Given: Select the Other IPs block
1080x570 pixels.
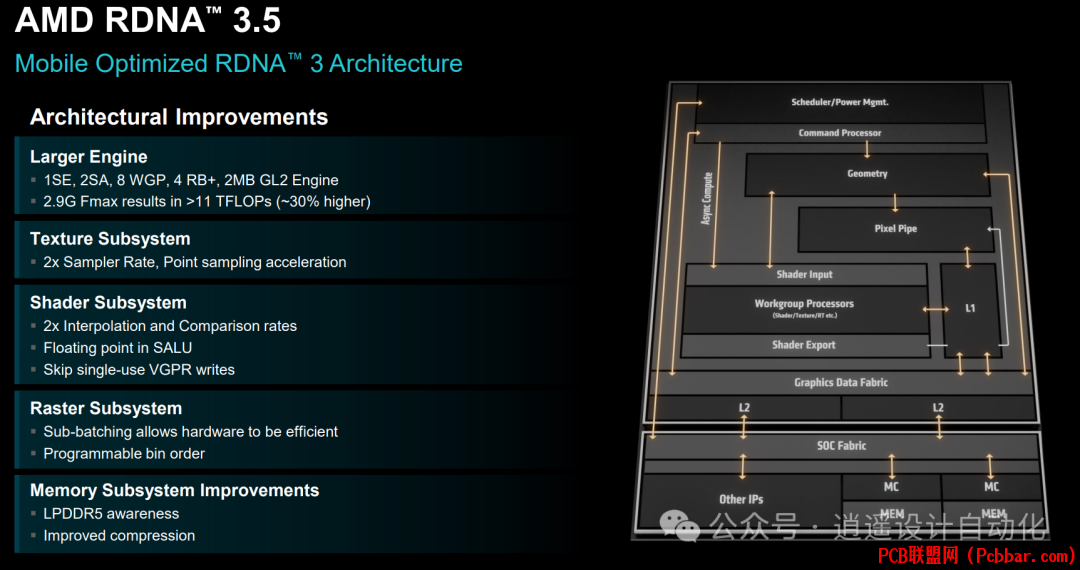Looking at the screenshot, I should click(741, 500).
